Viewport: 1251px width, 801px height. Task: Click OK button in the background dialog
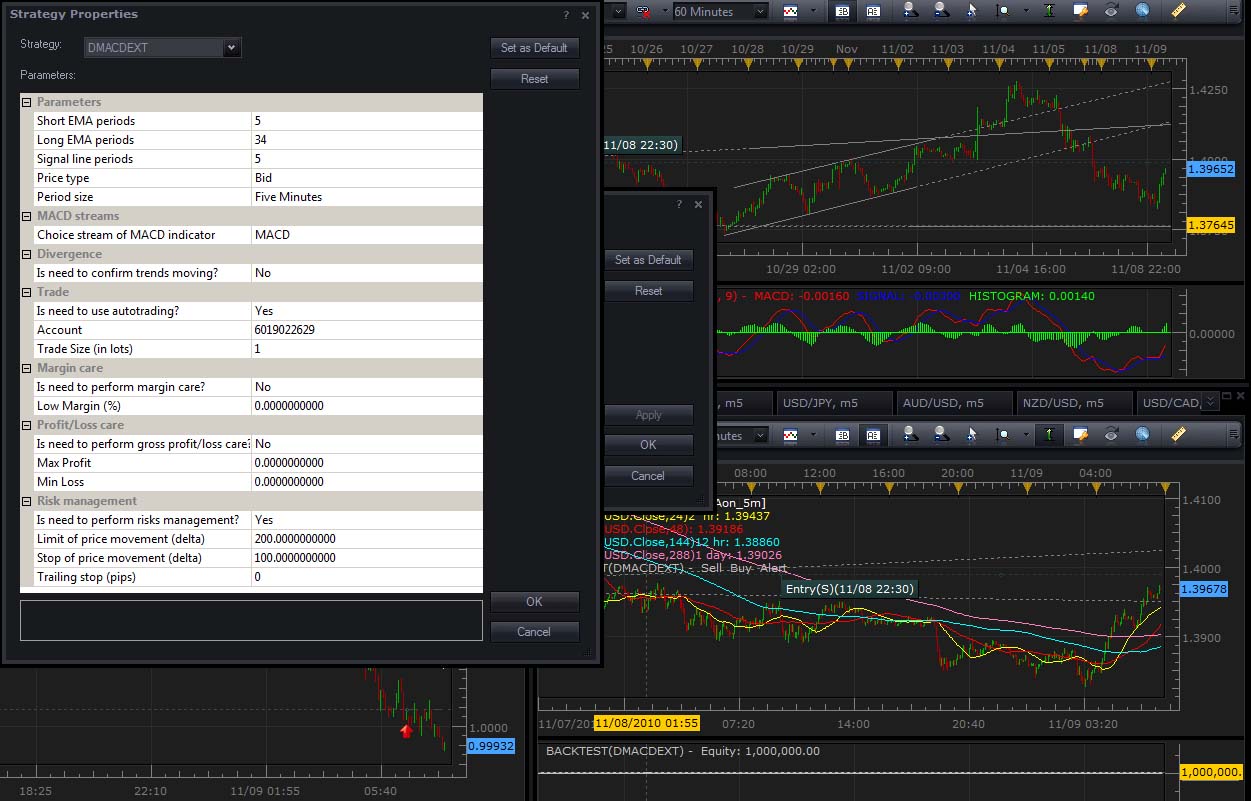click(x=648, y=445)
